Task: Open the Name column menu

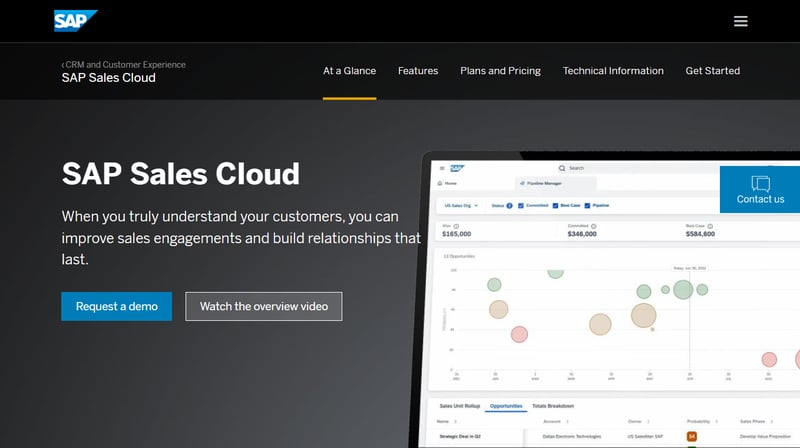Action: click(x=456, y=421)
